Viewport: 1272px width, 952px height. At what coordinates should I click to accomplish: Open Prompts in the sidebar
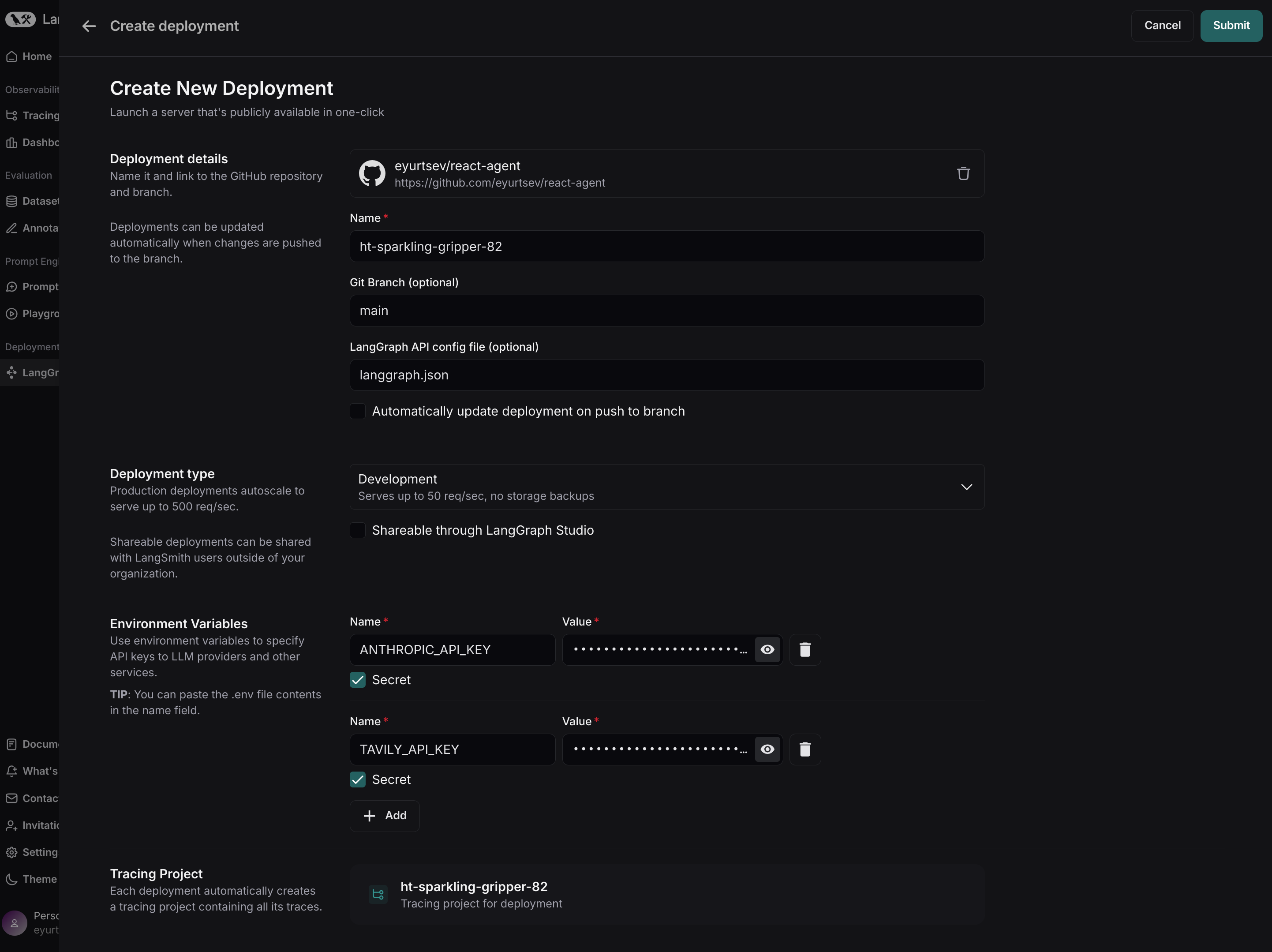[29, 287]
